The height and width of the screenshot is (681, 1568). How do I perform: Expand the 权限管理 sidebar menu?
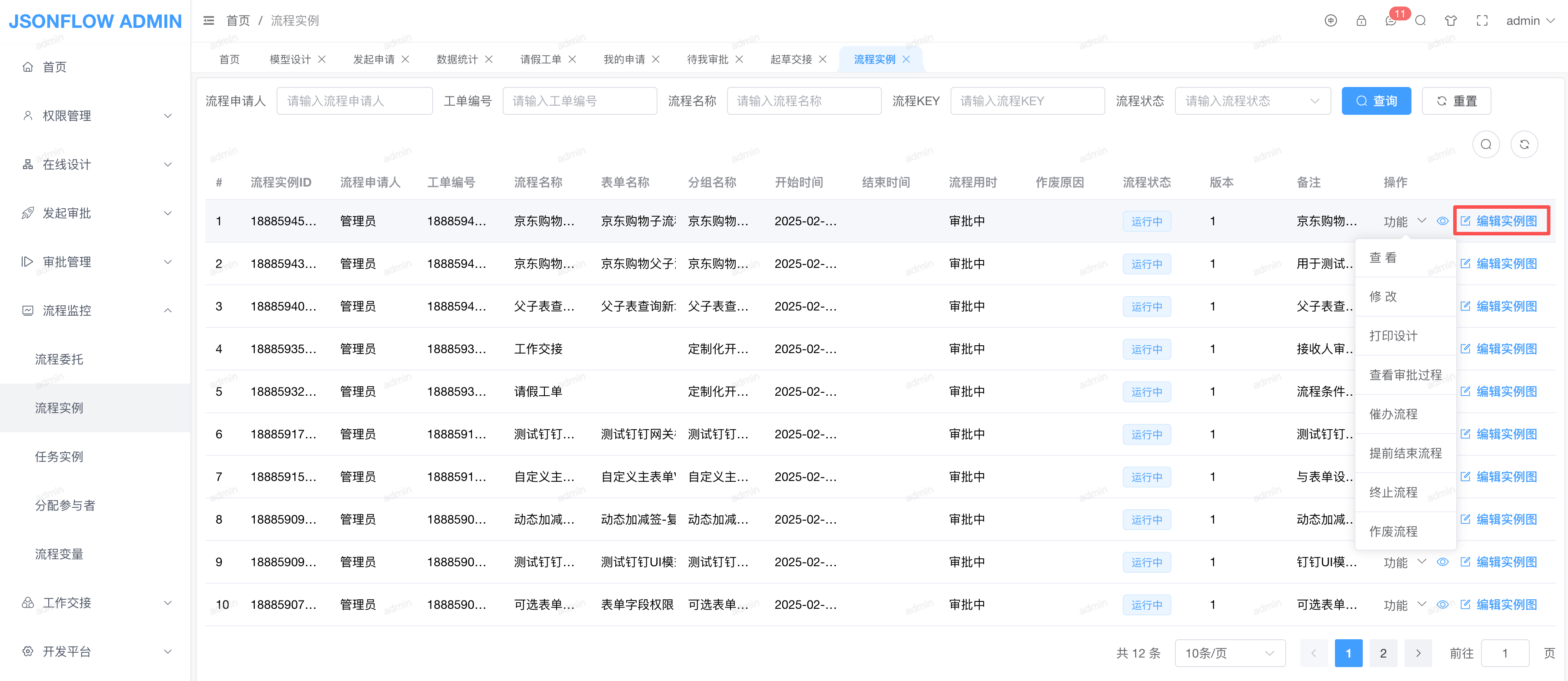tap(96, 116)
